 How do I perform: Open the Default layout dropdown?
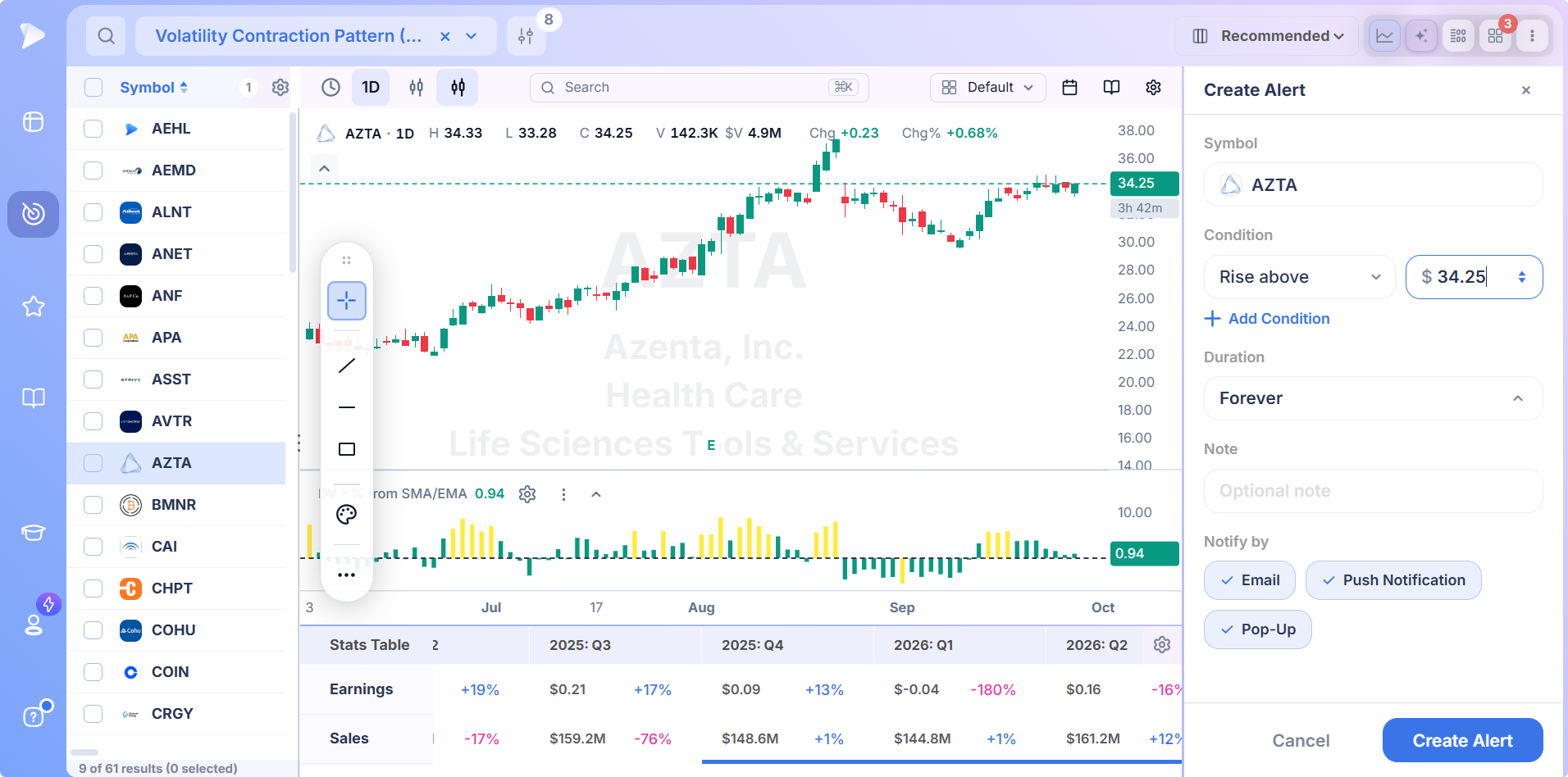point(987,87)
